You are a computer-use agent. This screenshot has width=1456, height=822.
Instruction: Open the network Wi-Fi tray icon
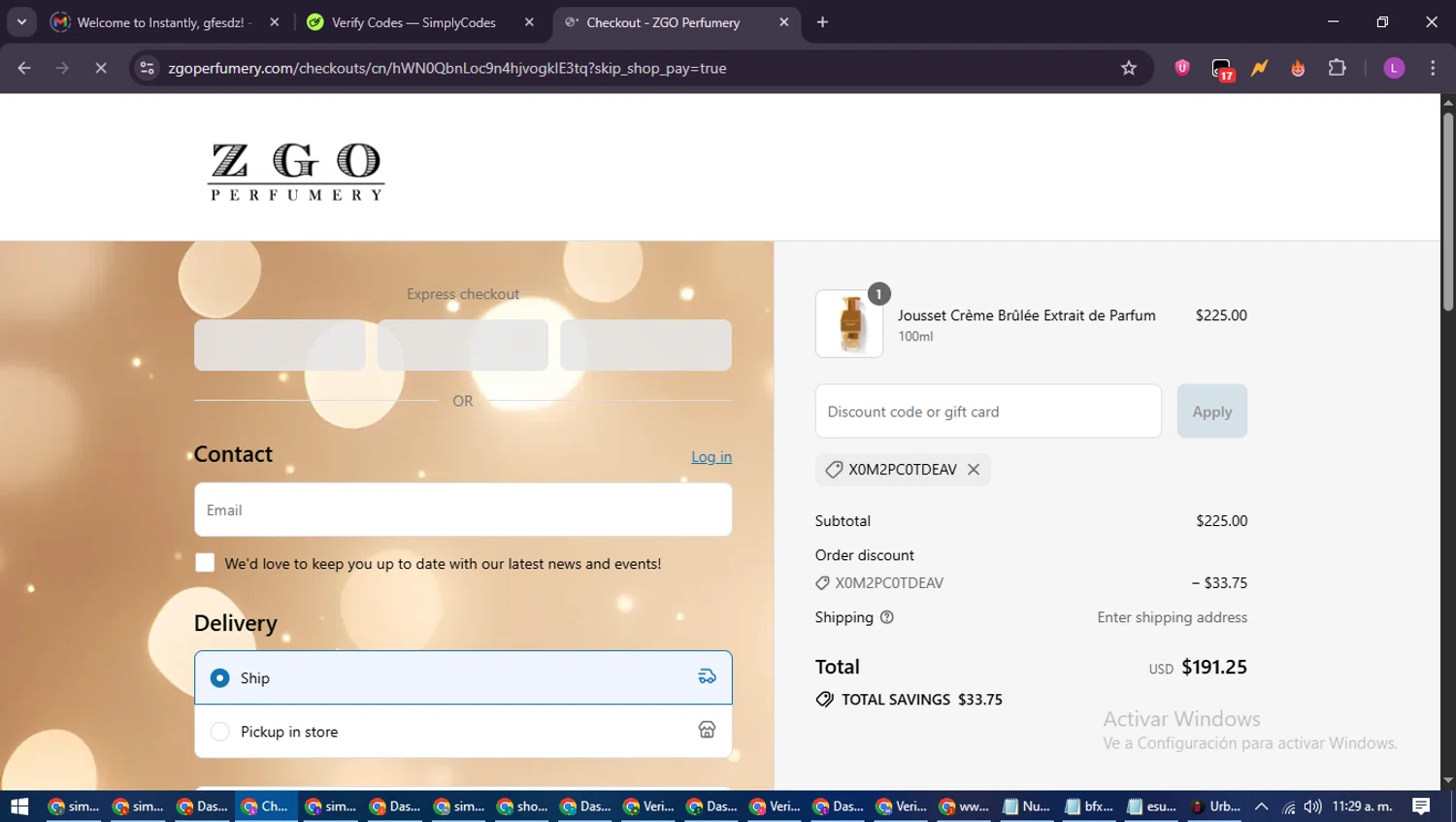pyautogui.click(x=1289, y=806)
